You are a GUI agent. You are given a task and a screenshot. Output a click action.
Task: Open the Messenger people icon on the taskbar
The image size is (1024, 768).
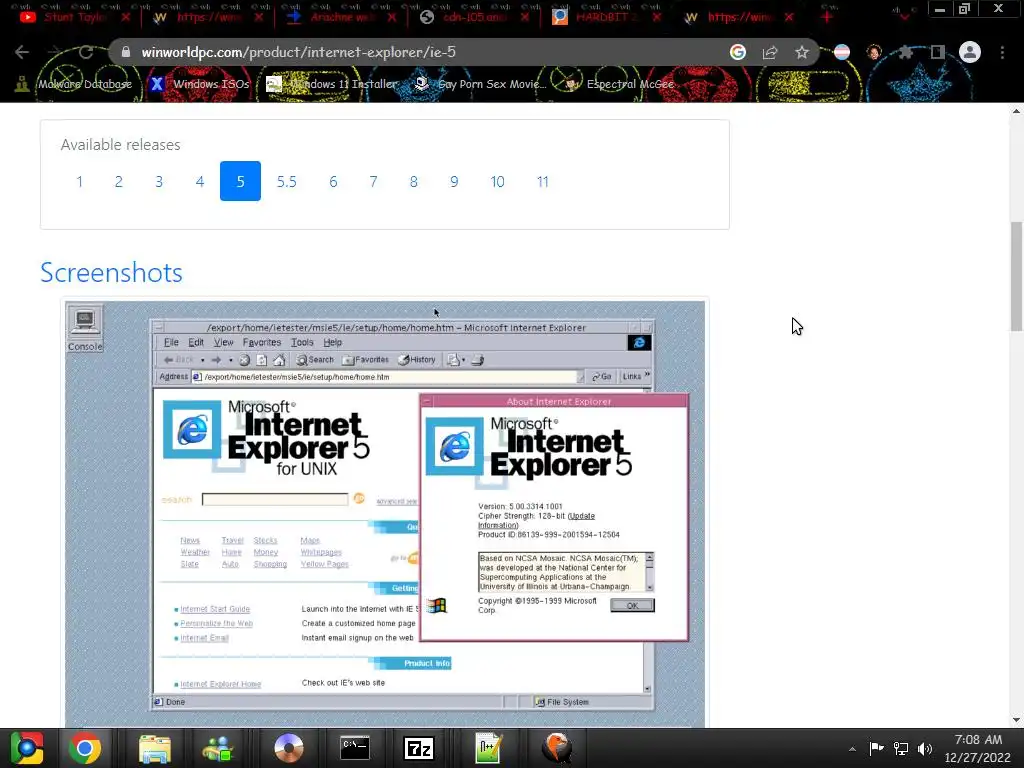pyautogui.click(x=218, y=748)
